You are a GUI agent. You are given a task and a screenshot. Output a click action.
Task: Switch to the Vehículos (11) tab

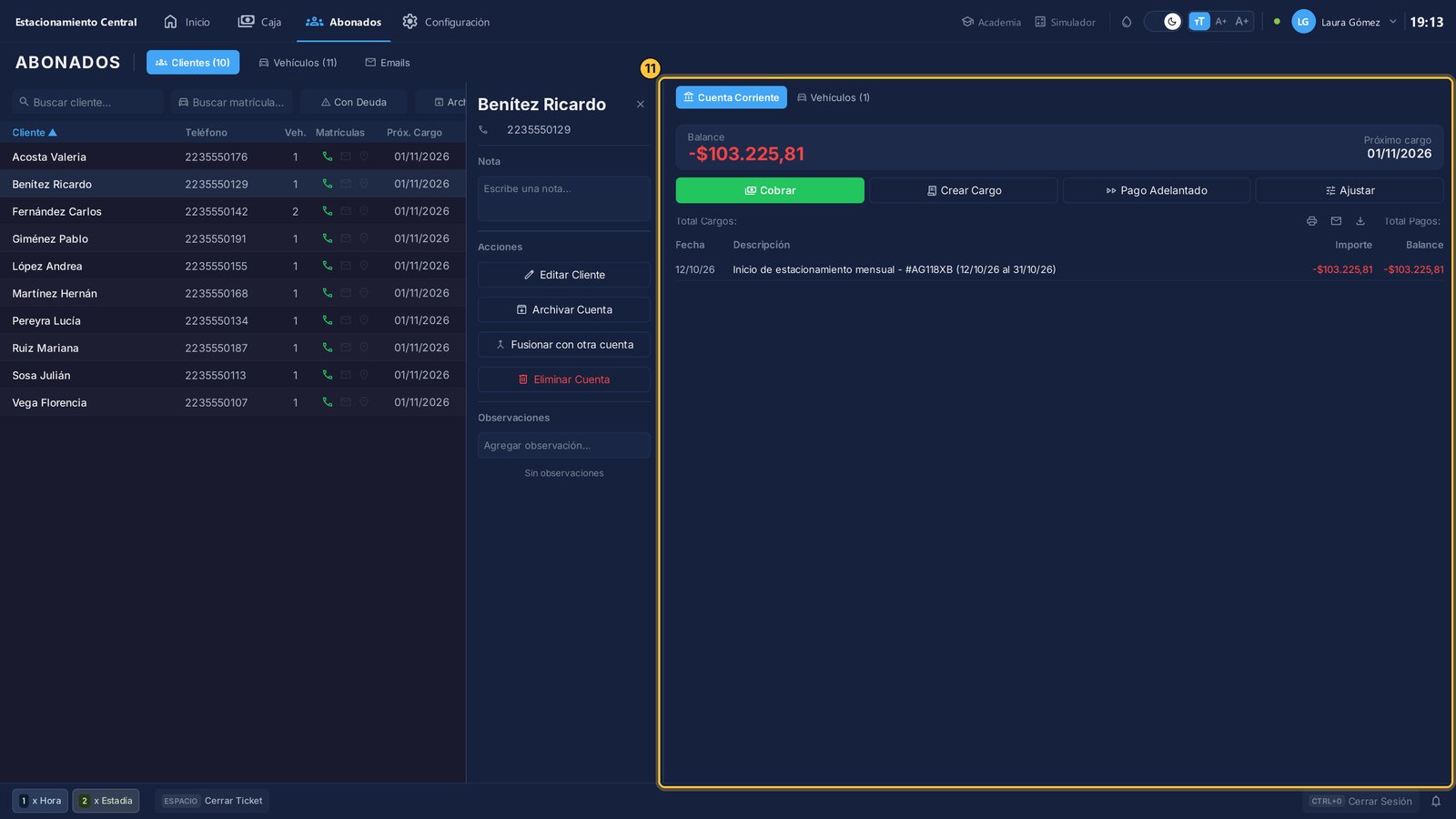(298, 63)
